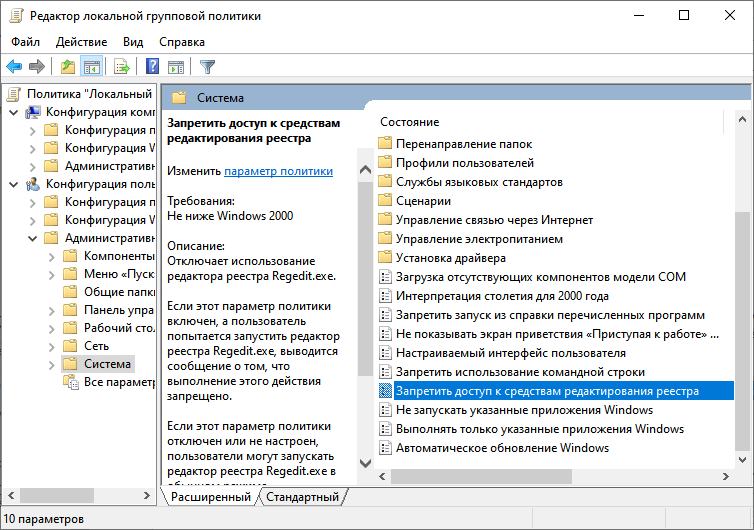Switch to the Расширенный tab
Viewport: 754px width, 530px height.
[x=211, y=497]
